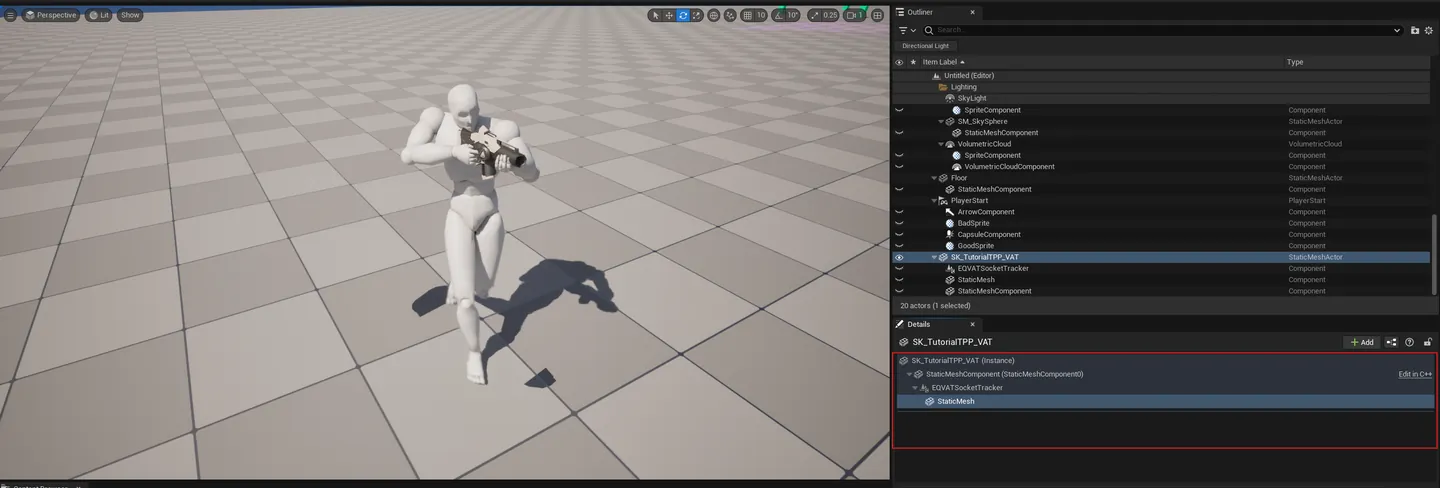Click the VolumetricCloud actor icon

point(950,144)
